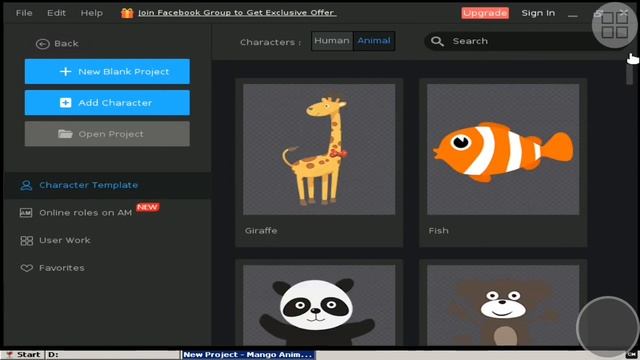Create a New Blank Project

[107, 71]
